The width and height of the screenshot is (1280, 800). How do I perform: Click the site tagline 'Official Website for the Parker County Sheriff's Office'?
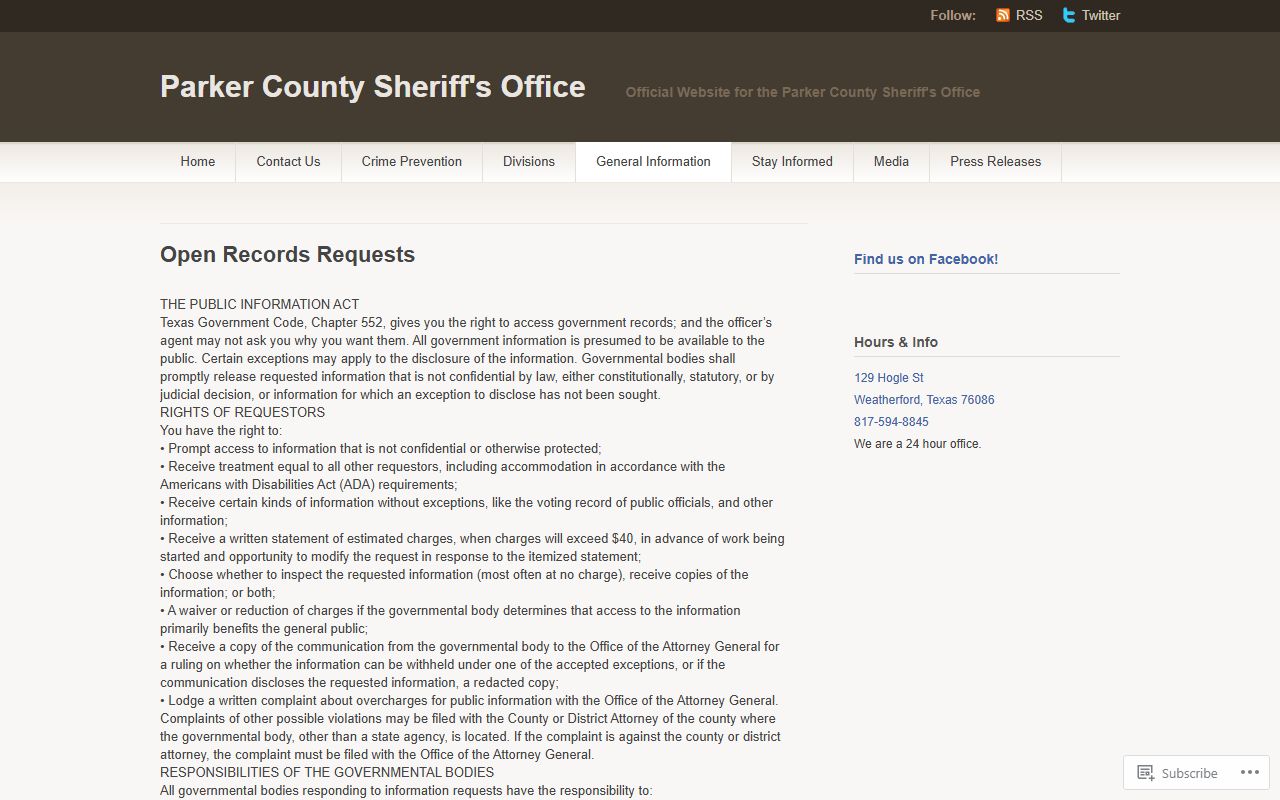pos(803,92)
